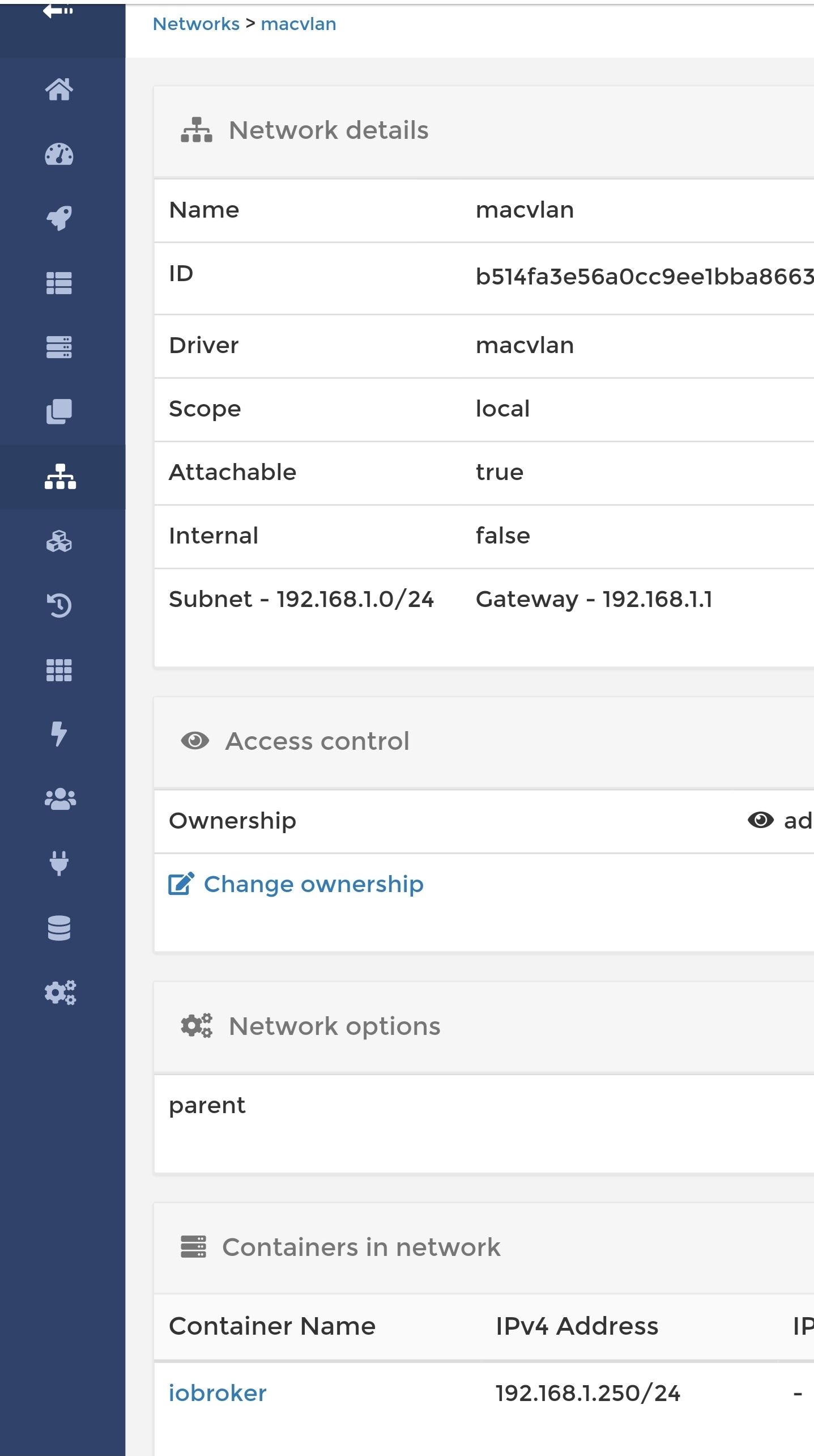The height and width of the screenshot is (1456, 814).
Task: Open the Dashboard gauge icon
Action: pyautogui.click(x=59, y=154)
